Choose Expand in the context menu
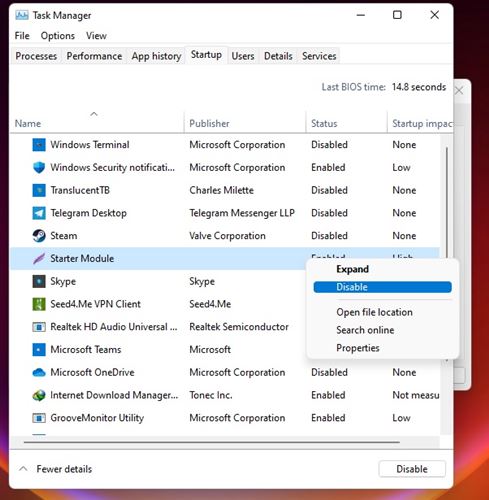The image size is (489, 500). (x=352, y=269)
